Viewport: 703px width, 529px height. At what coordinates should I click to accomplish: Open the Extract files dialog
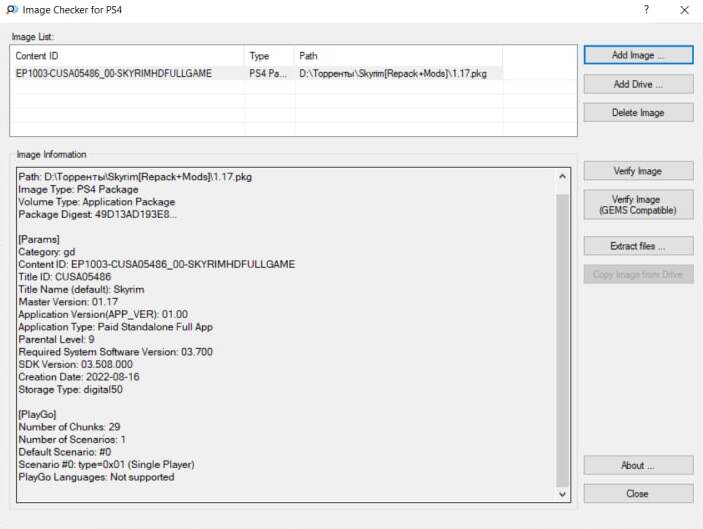tap(638, 246)
